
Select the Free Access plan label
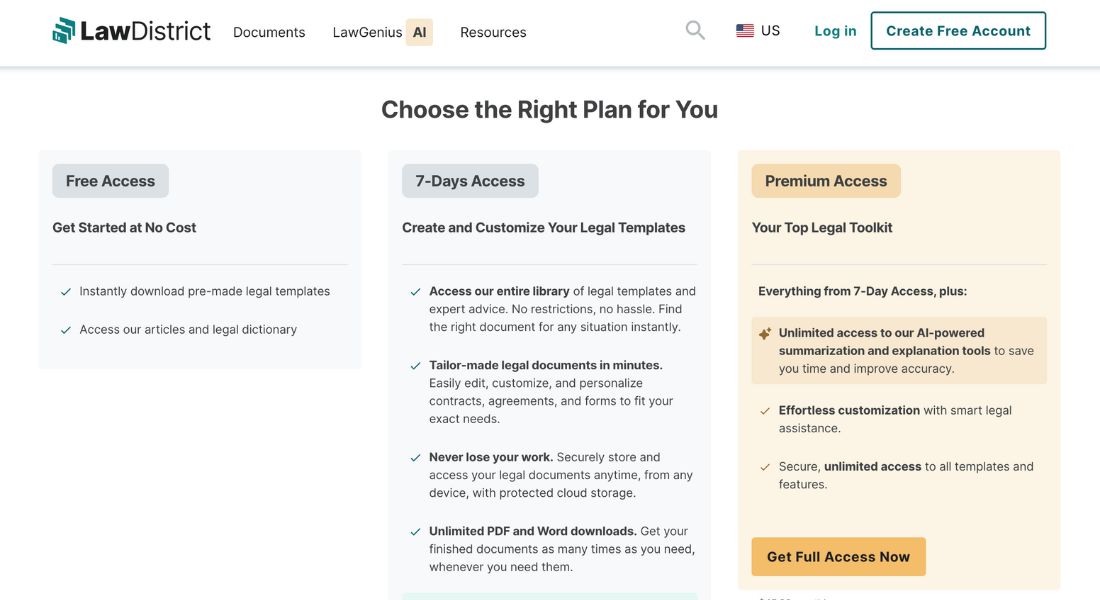(110, 181)
